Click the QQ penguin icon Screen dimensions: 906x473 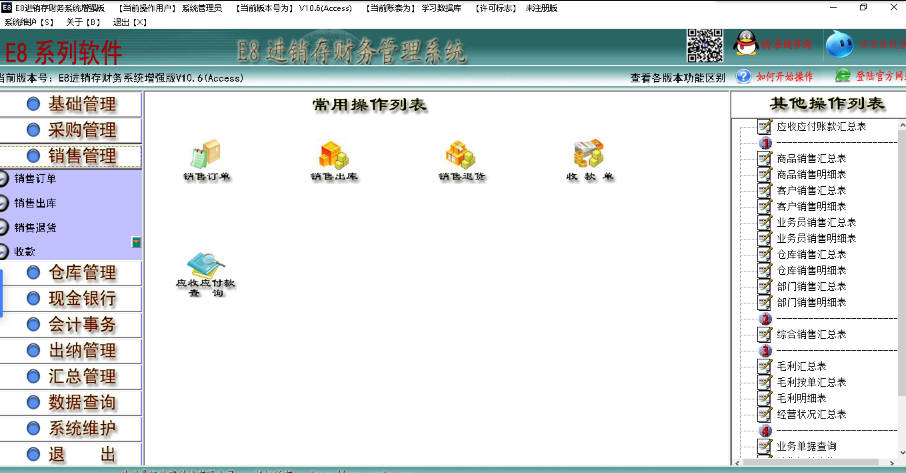pyautogui.click(x=746, y=43)
